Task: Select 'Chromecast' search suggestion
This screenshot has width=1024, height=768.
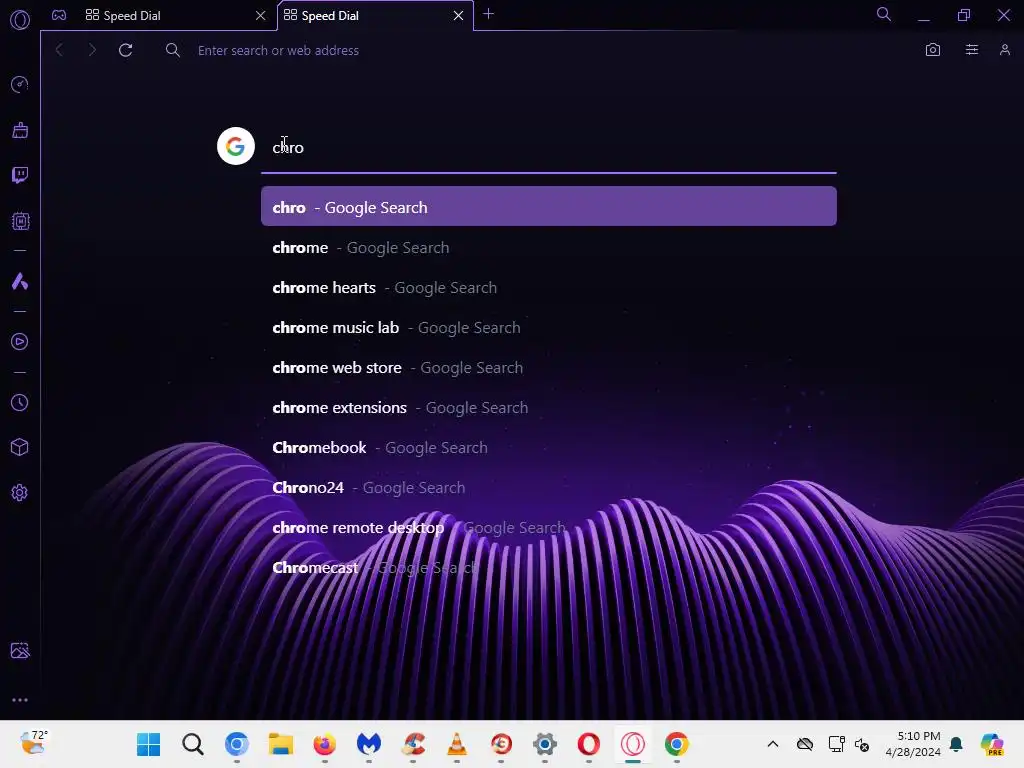Action: pyautogui.click(x=549, y=568)
